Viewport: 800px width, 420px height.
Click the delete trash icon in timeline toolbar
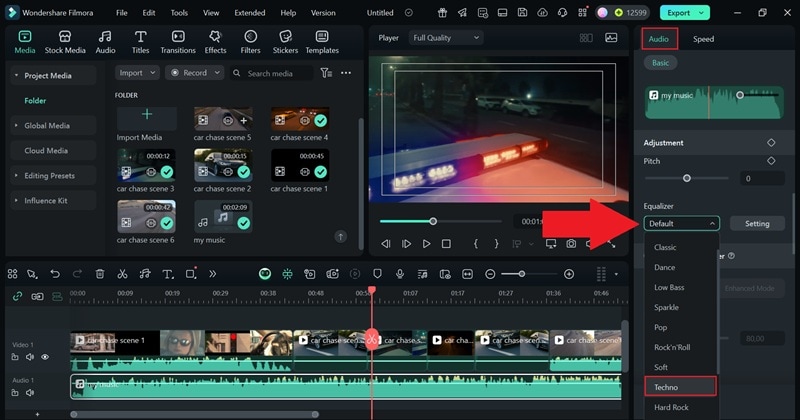click(100, 274)
